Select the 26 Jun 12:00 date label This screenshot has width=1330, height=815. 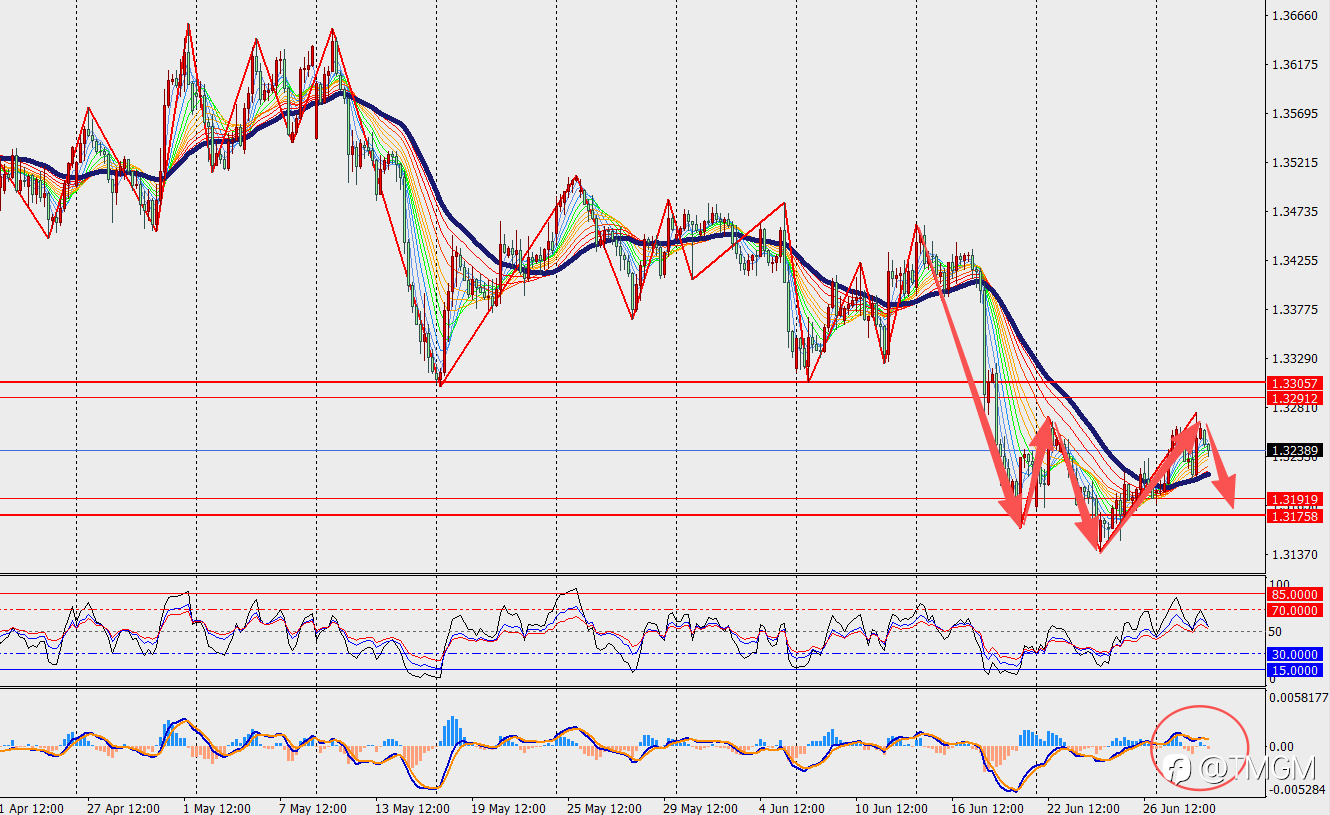pos(1180,807)
